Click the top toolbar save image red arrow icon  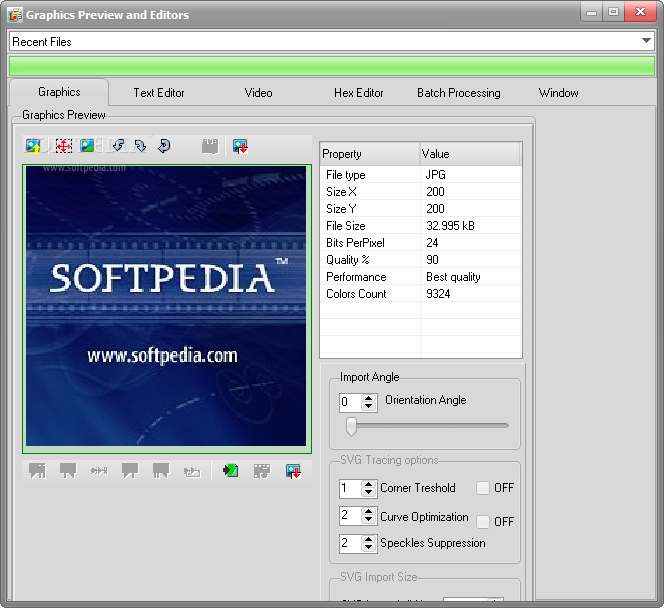click(x=241, y=146)
